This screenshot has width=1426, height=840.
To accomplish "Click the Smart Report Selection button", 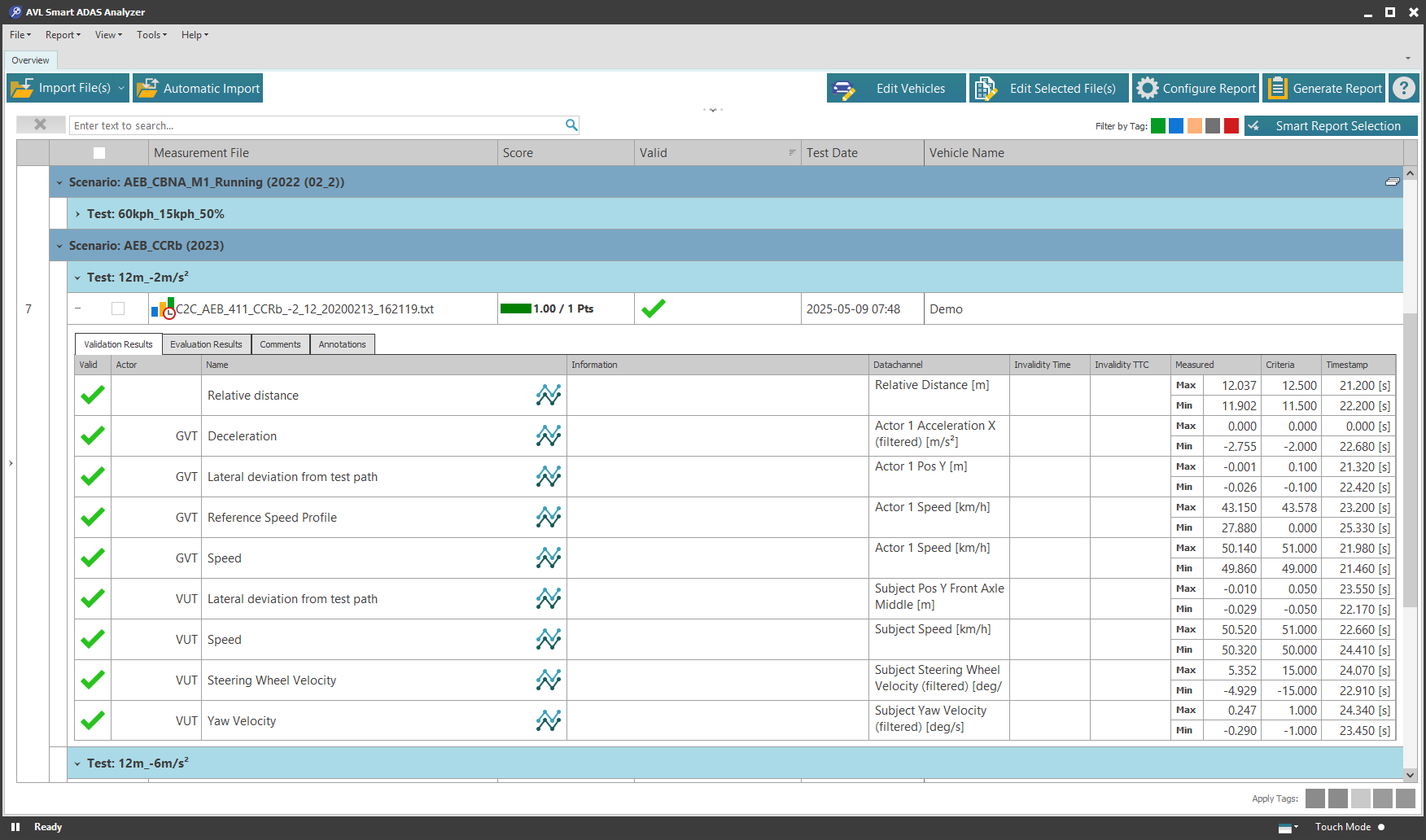I will (1331, 126).
